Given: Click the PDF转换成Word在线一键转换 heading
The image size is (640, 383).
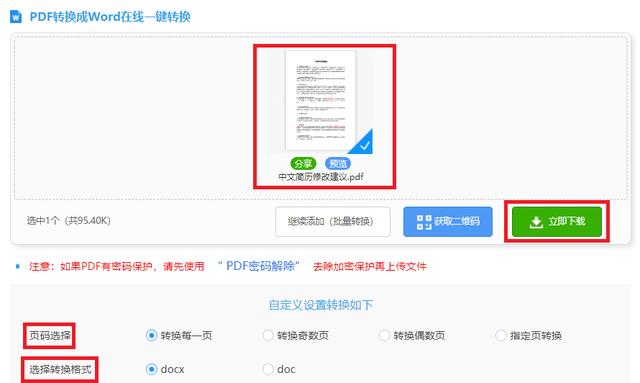Looking at the screenshot, I should point(110,17).
